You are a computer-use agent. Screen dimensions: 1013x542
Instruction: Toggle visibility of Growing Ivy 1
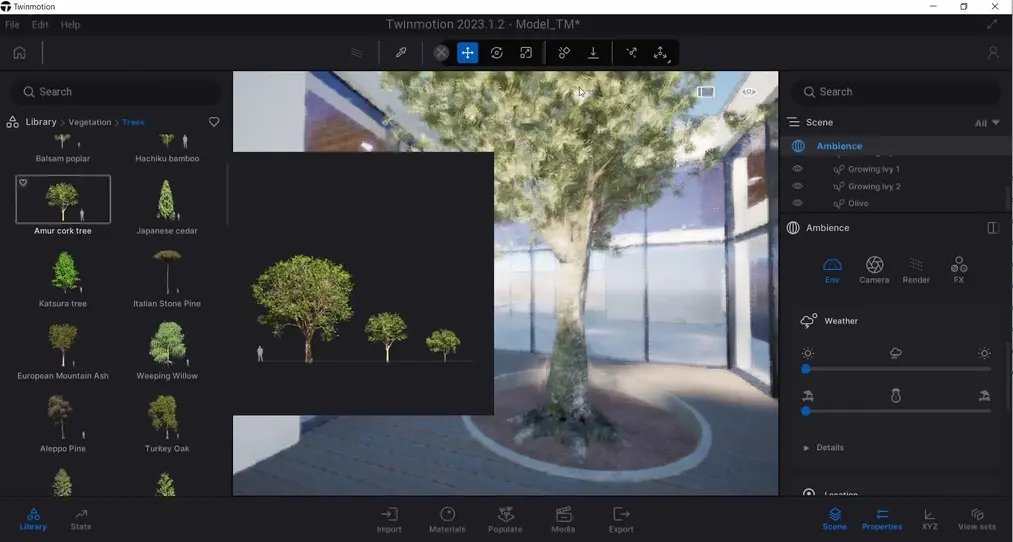[797, 169]
